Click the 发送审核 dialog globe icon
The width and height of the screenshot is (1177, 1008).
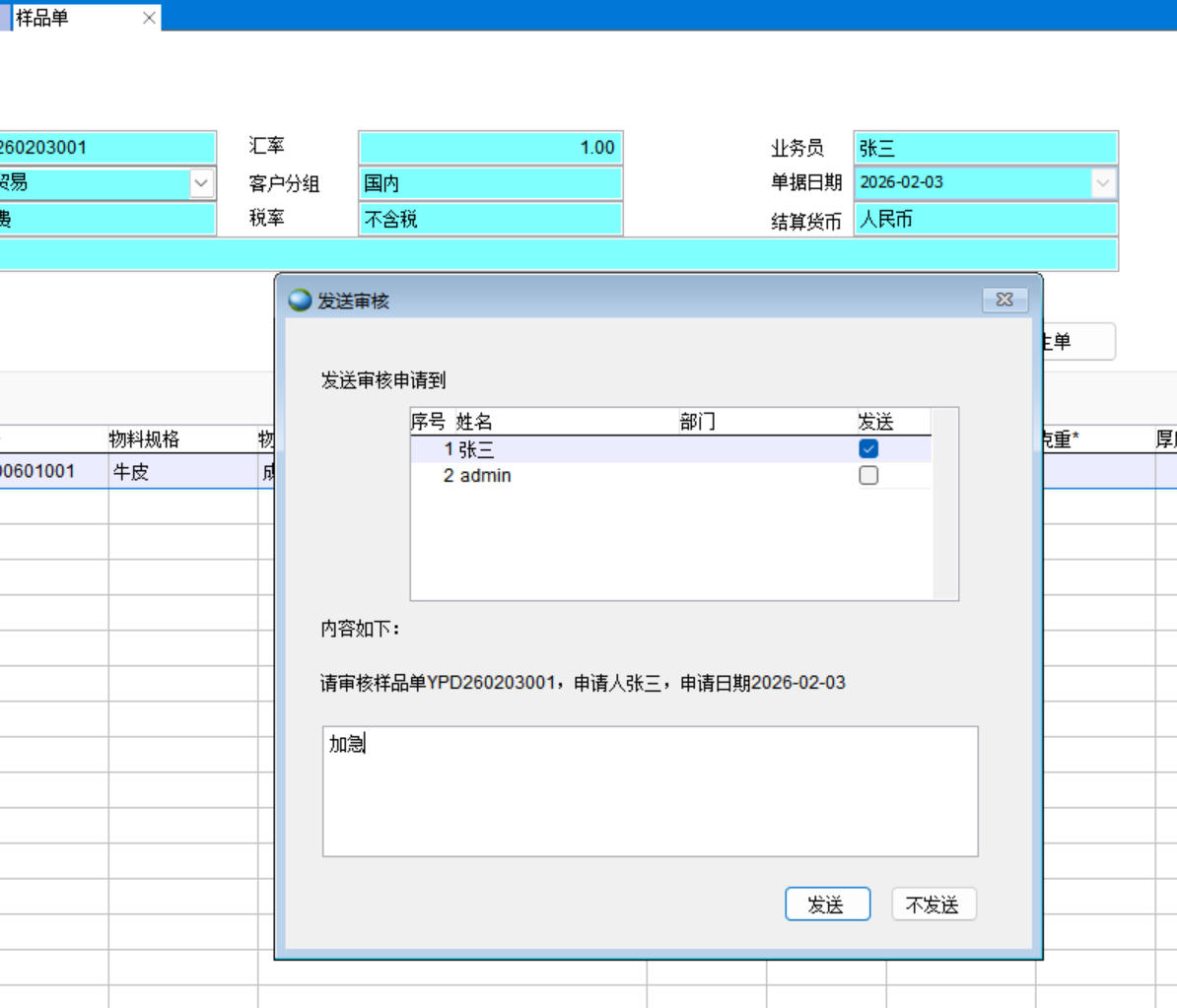[300, 301]
